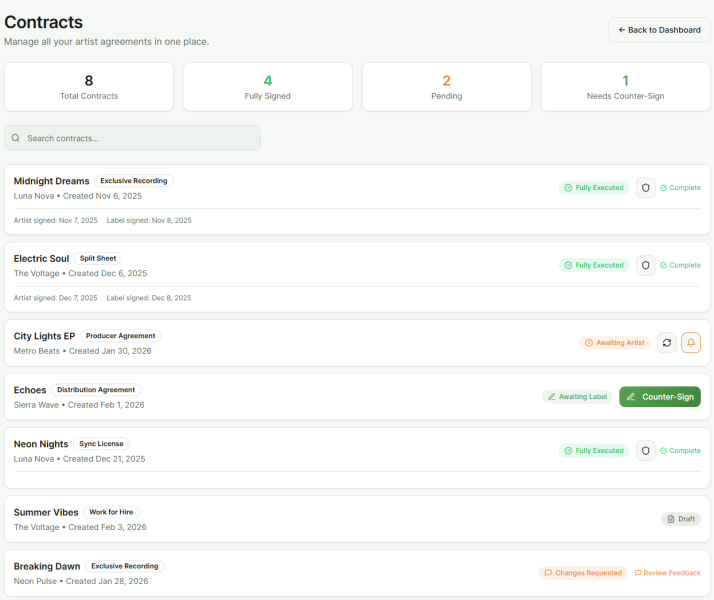The width and height of the screenshot is (714, 600).
Task: Click the search magnifier icon
Action: point(16,138)
